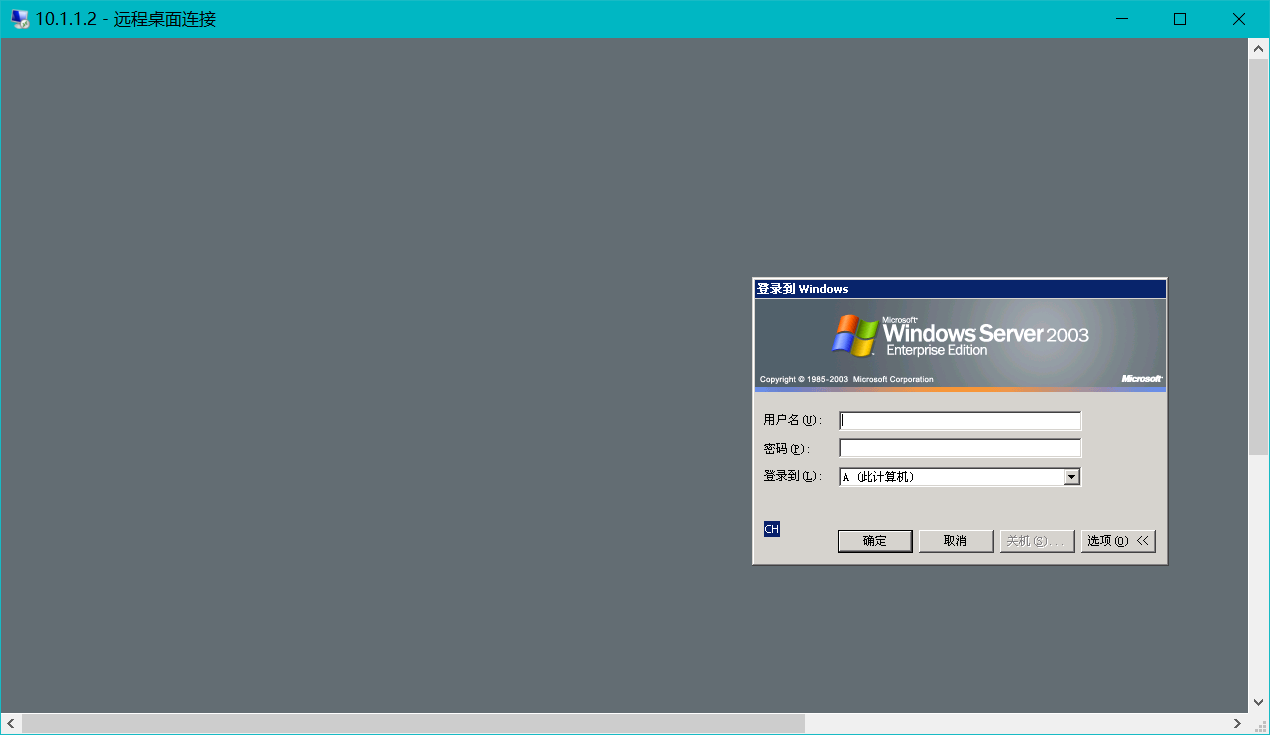
Task: Click the horizontal scrollbar left arrow
Action: point(11,723)
